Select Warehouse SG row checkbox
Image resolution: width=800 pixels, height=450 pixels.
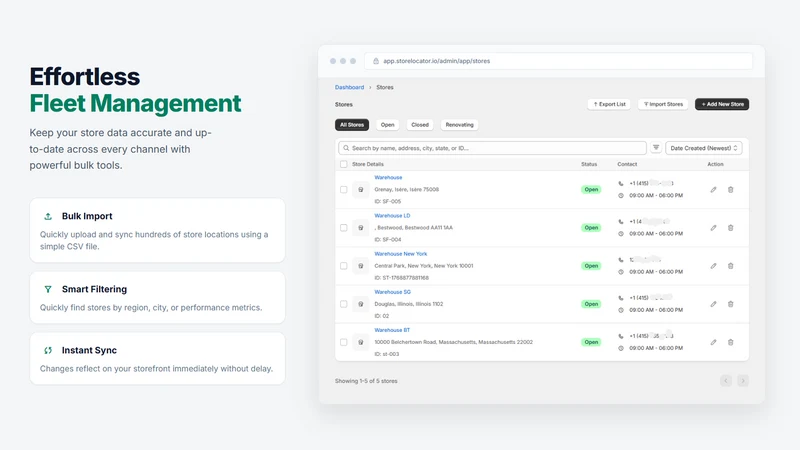344,304
